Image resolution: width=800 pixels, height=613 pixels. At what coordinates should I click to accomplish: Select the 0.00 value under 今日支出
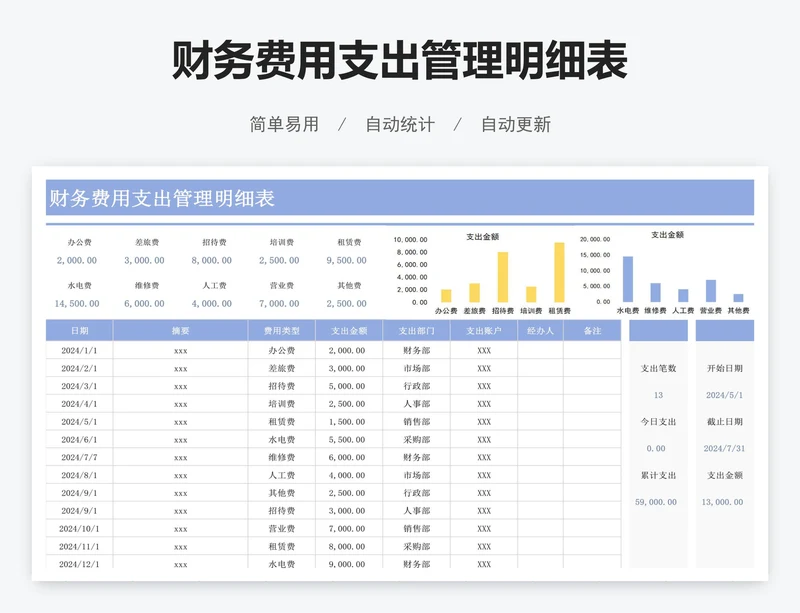click(656, 449)
